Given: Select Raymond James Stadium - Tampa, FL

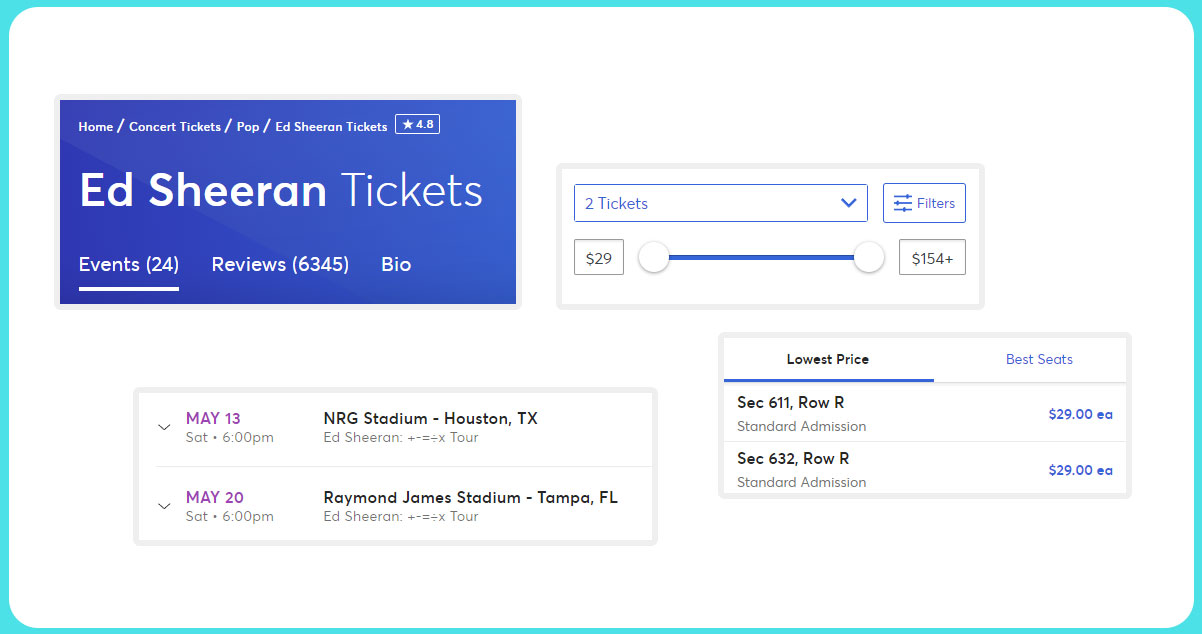Looking at the screenshot, I should tap(471, 497).
